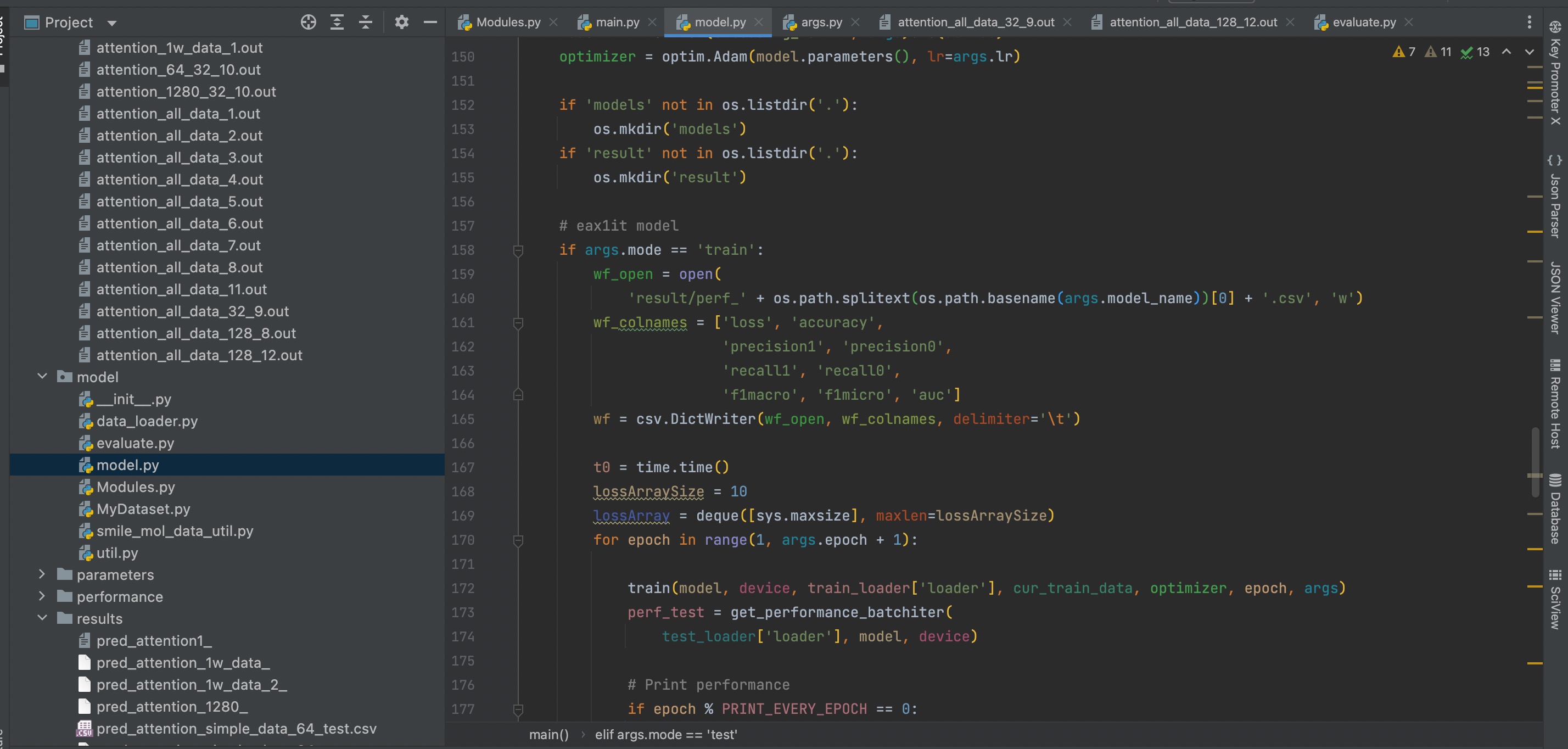Hide the Project tool window
The width and height of the screenshot is (1568, 749).
tap(430, 23)
